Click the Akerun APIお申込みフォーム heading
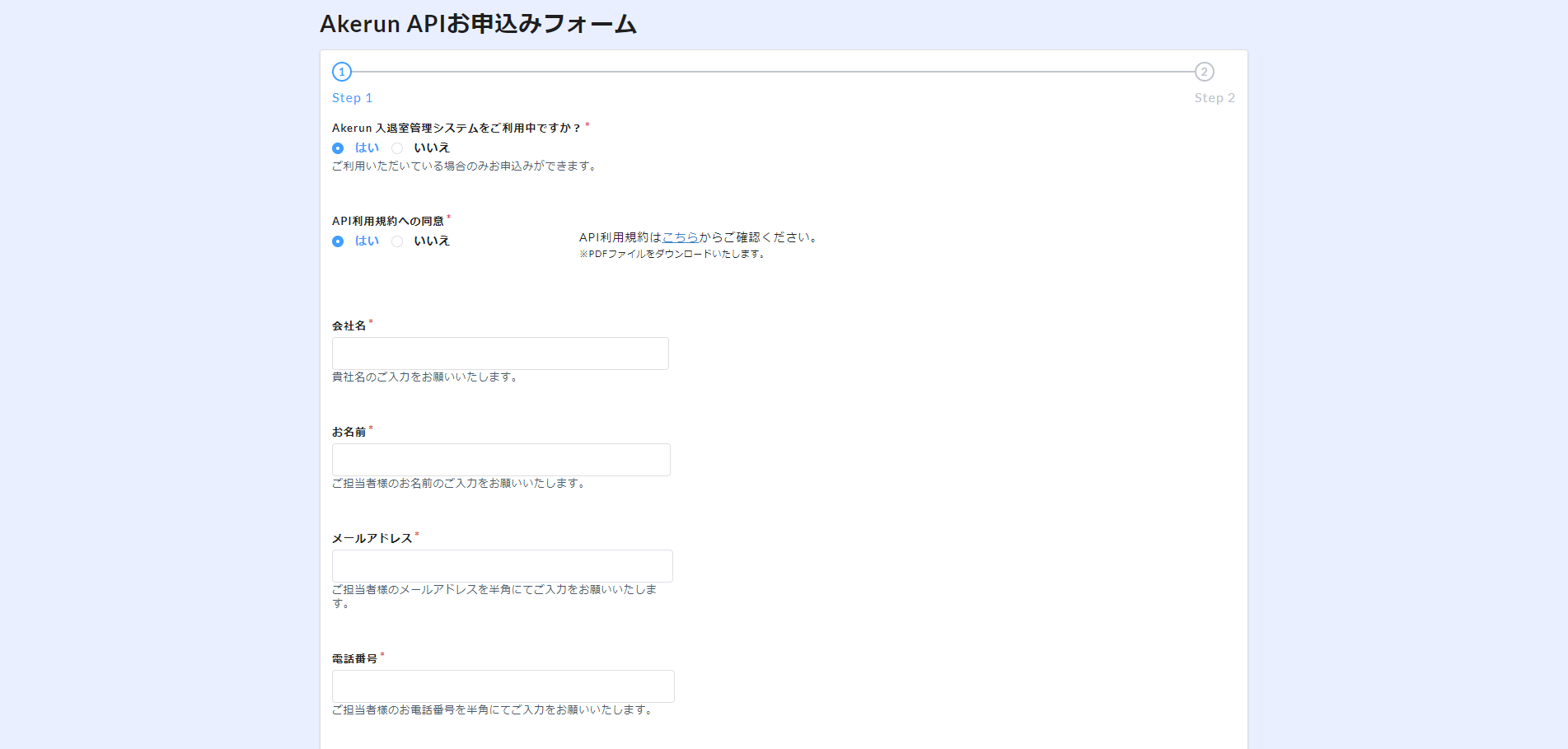Screen dimensions: 1568x749 click(x=478, y=24)
